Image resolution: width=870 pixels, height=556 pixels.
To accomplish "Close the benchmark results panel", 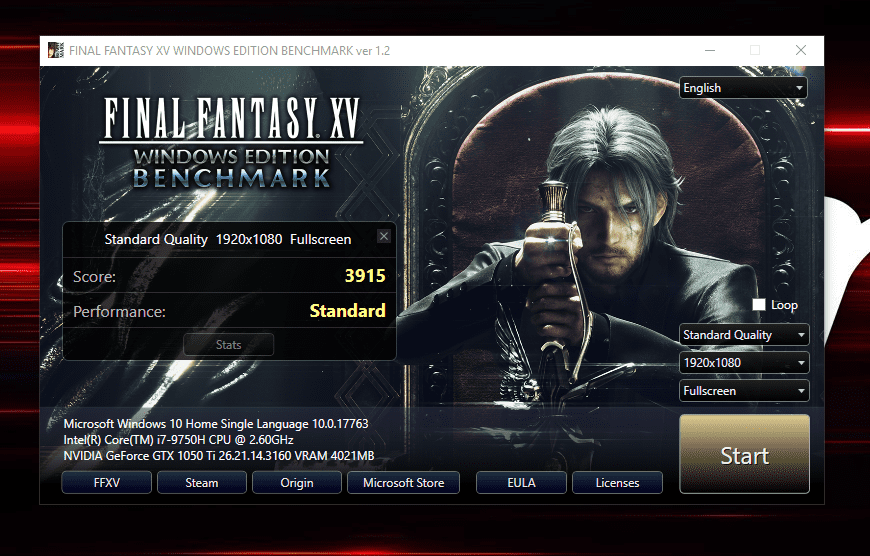I will pos(383,236).
